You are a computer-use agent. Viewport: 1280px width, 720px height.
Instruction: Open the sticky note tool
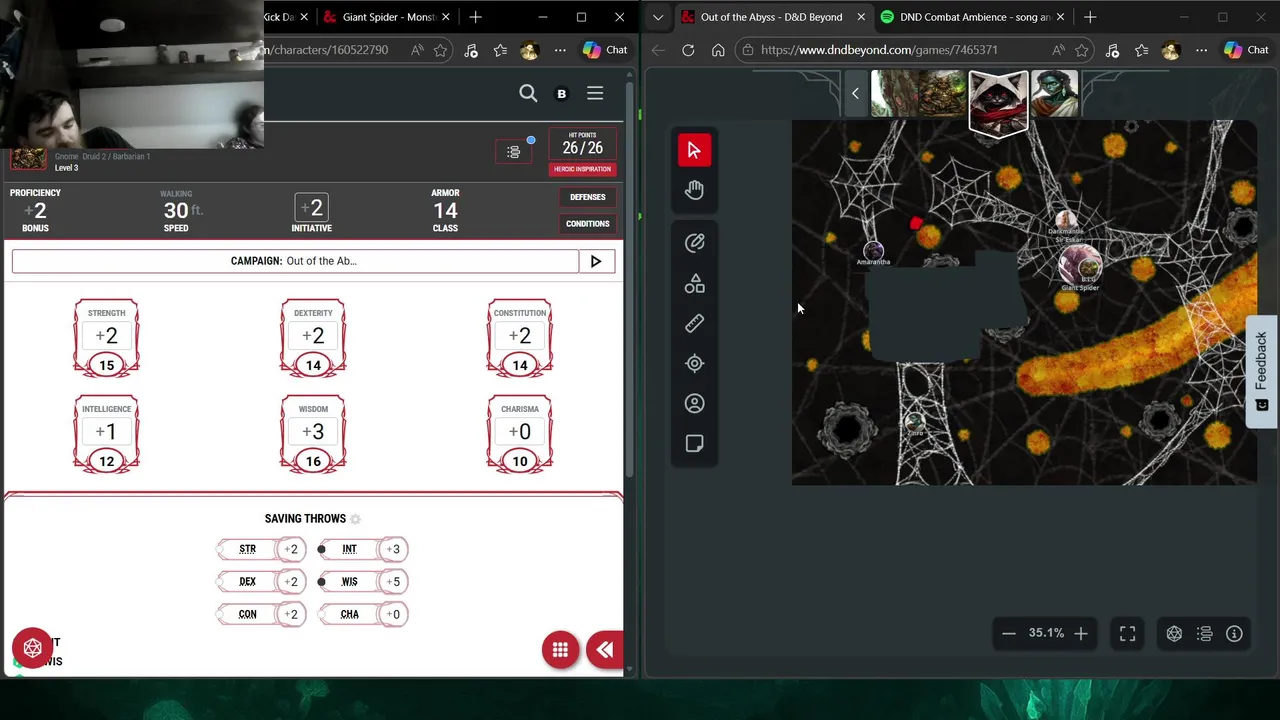pos(694,443)
